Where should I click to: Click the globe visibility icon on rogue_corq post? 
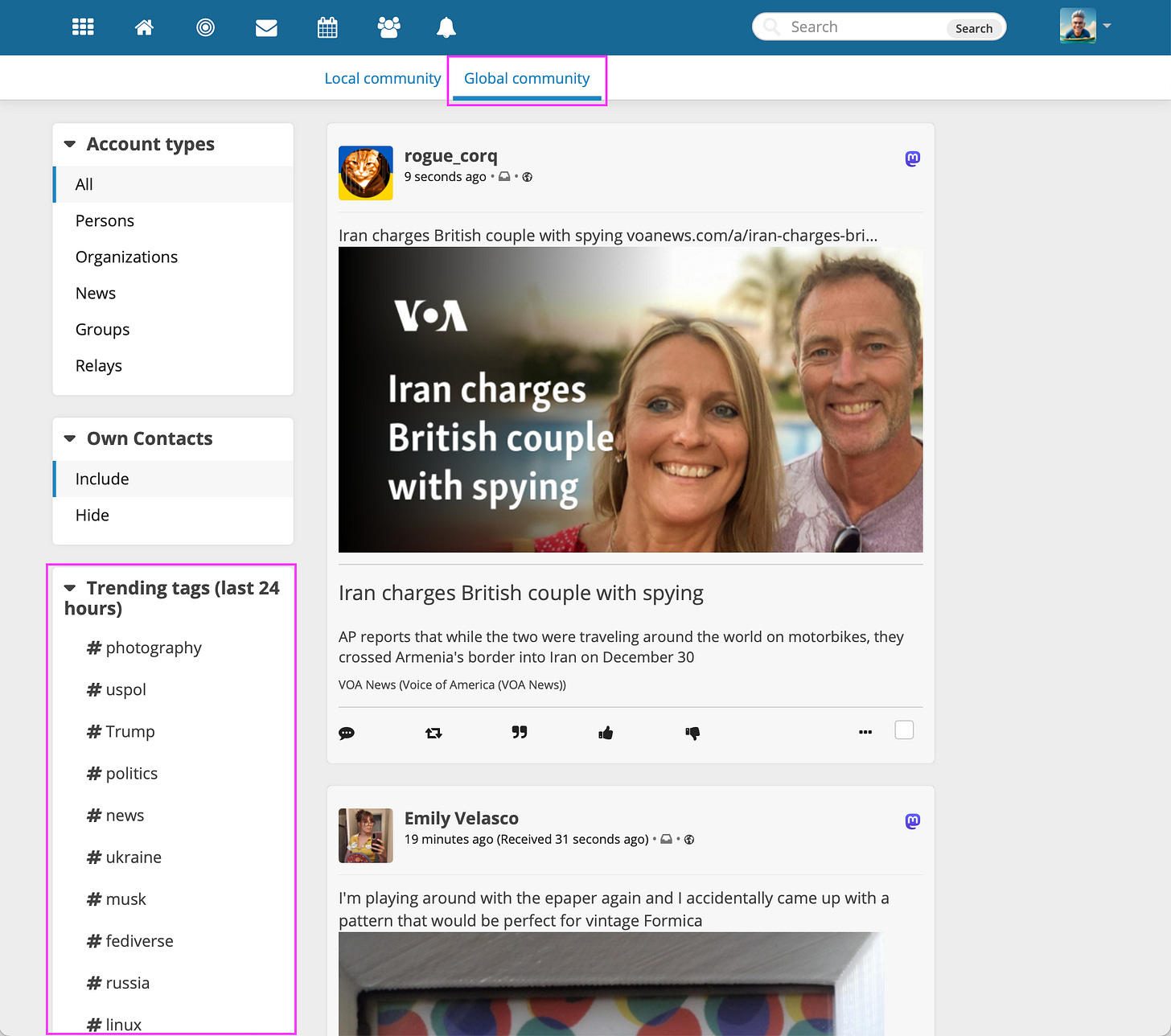(x=528, y=177)
